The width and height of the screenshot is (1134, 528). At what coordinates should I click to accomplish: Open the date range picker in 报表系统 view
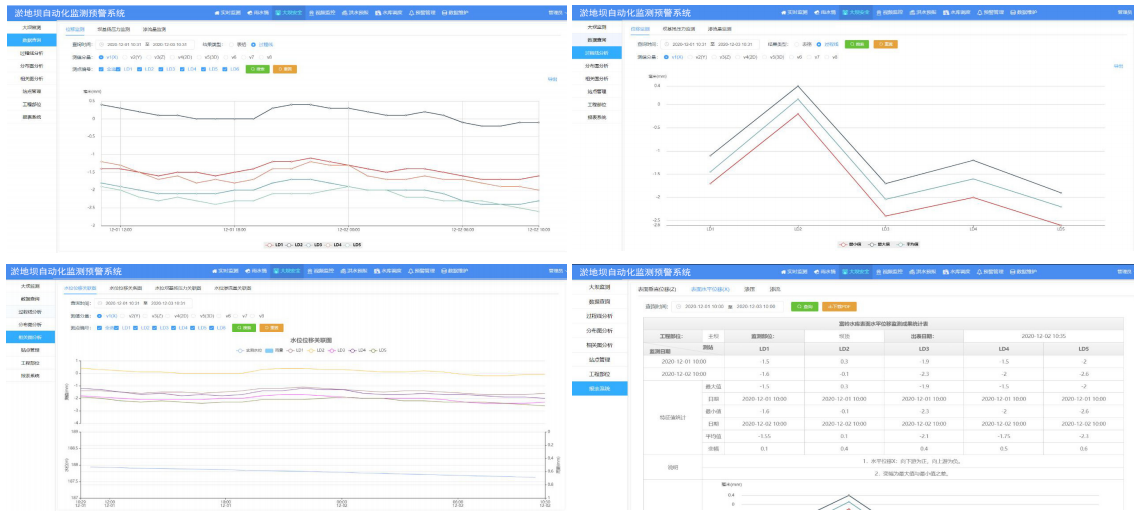(x=727, y=306)
